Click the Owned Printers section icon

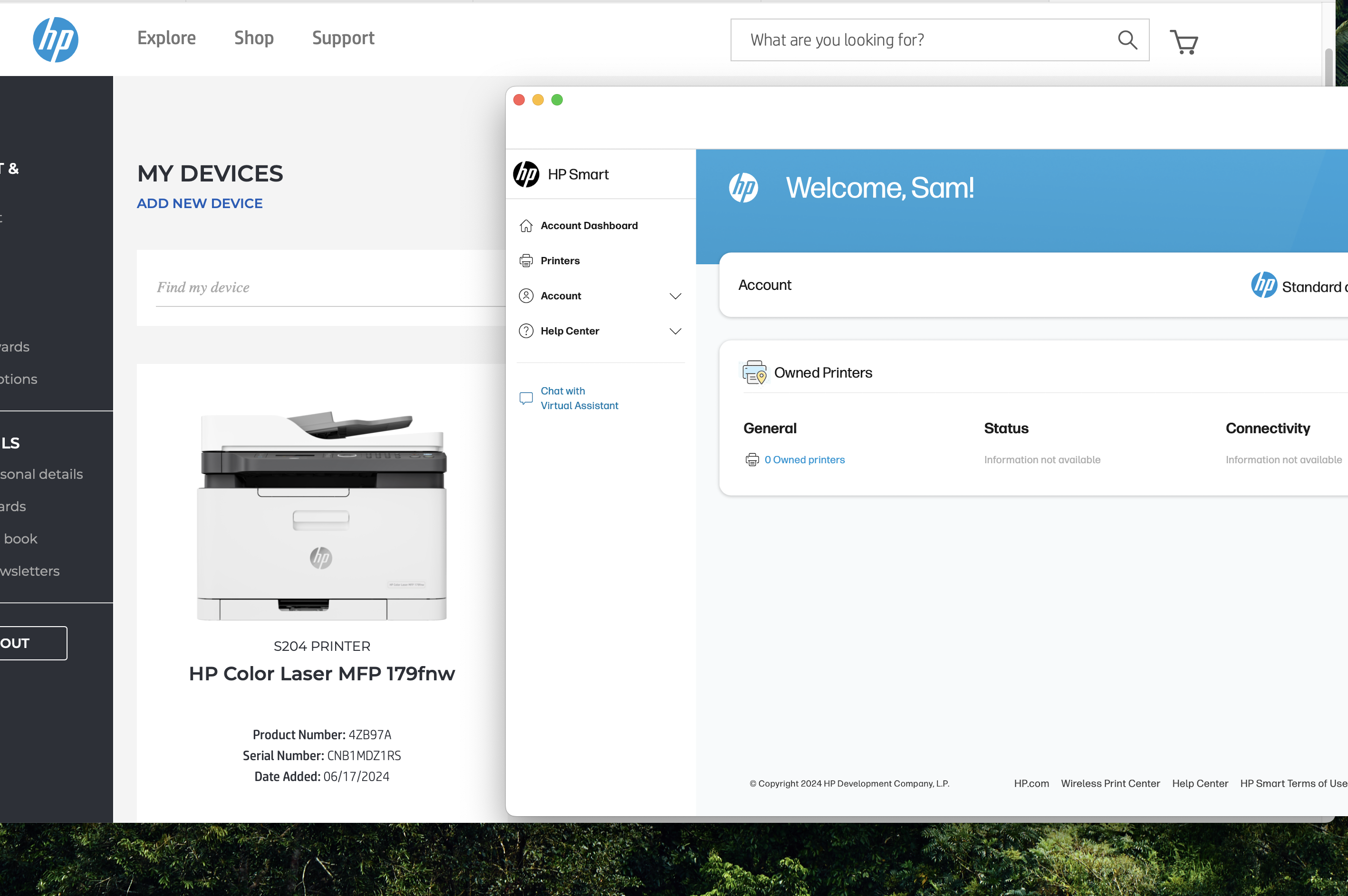click(754, 372)
